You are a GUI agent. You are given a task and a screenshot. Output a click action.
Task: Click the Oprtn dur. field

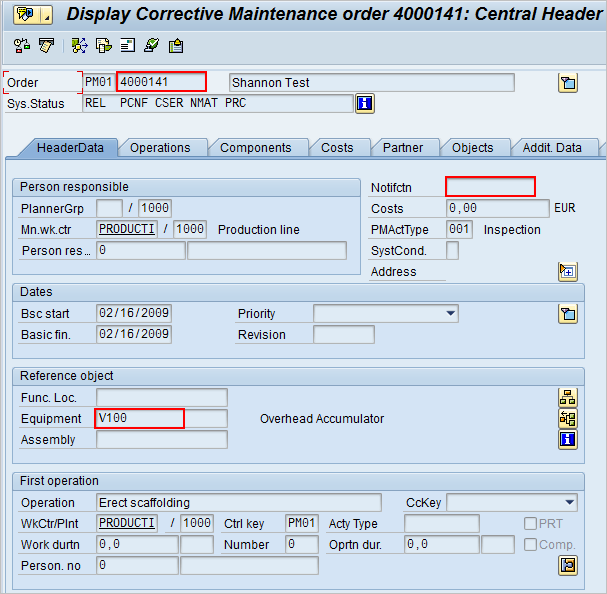point(442,544)
